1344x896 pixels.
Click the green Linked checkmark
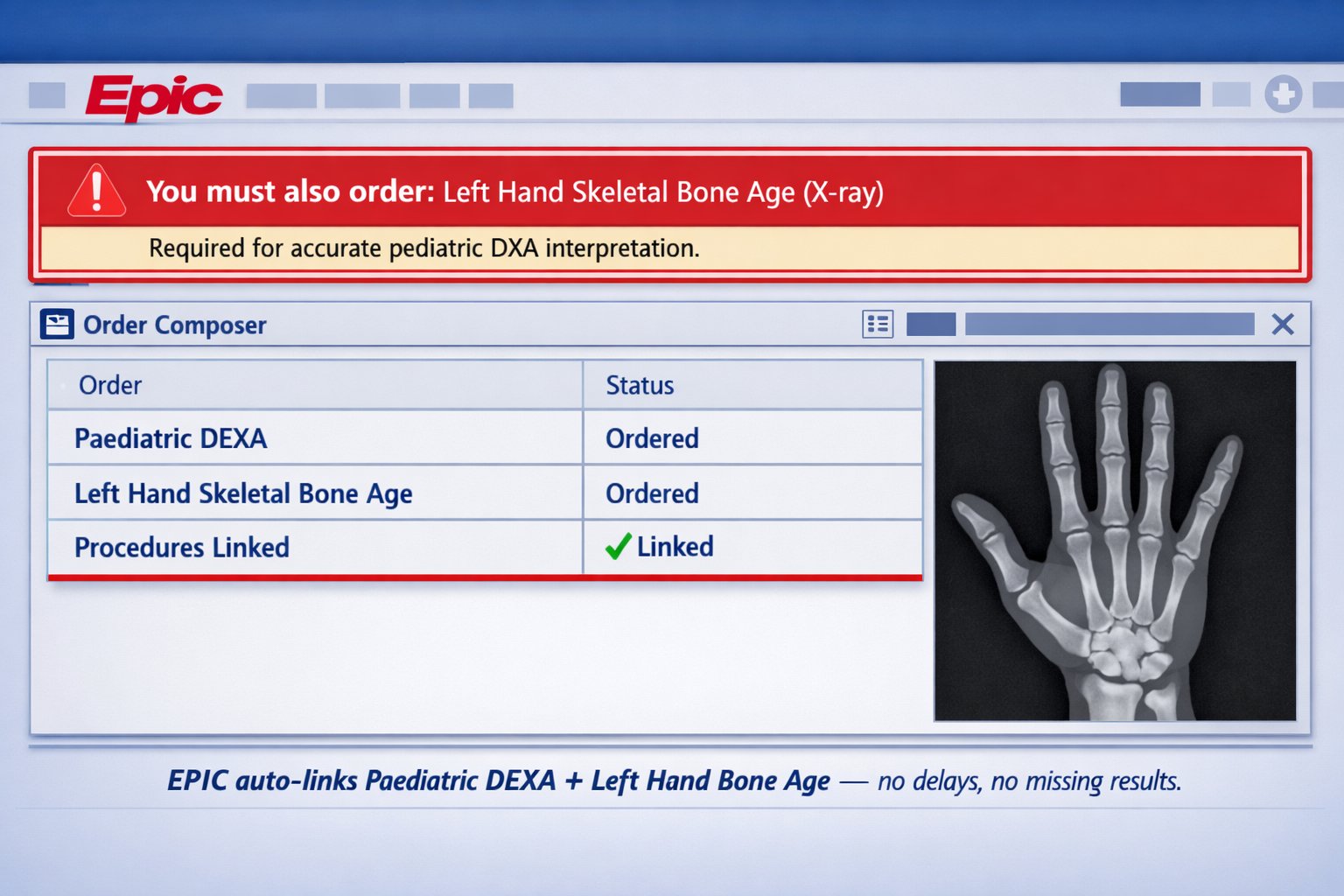pyautogui.click(x=618, y=547)
